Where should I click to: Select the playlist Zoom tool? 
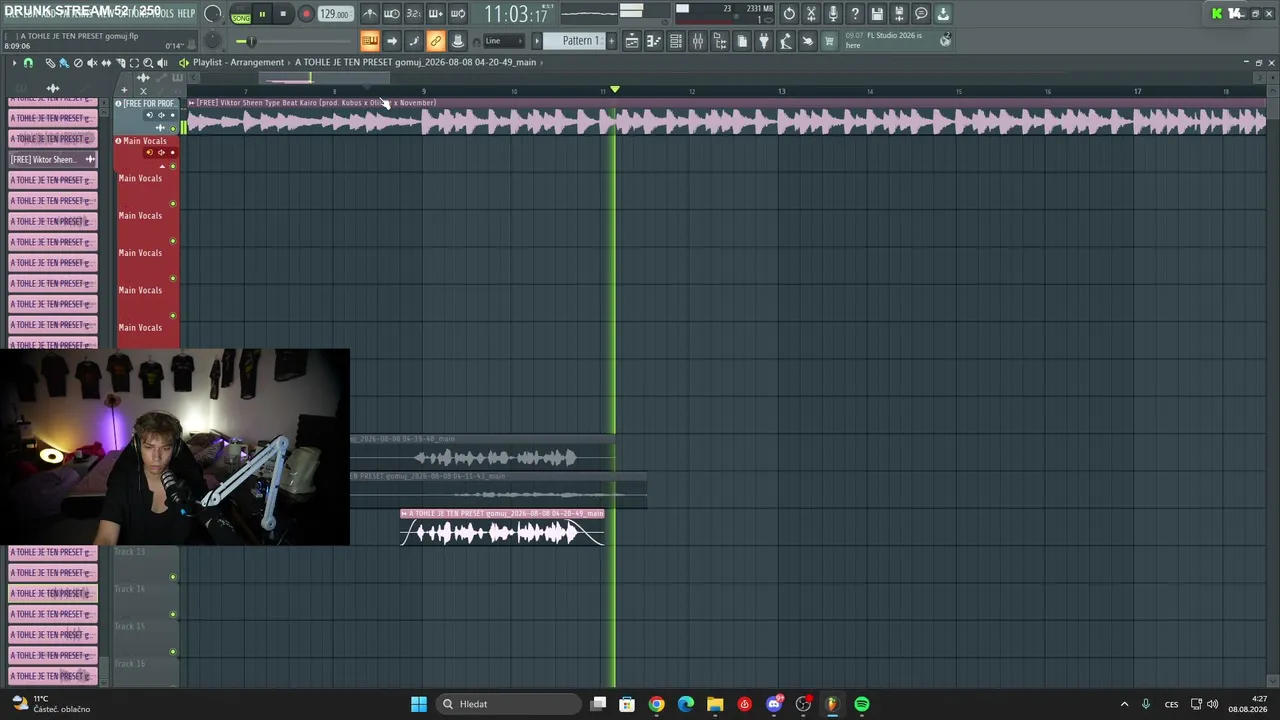(x=148, y=62)
